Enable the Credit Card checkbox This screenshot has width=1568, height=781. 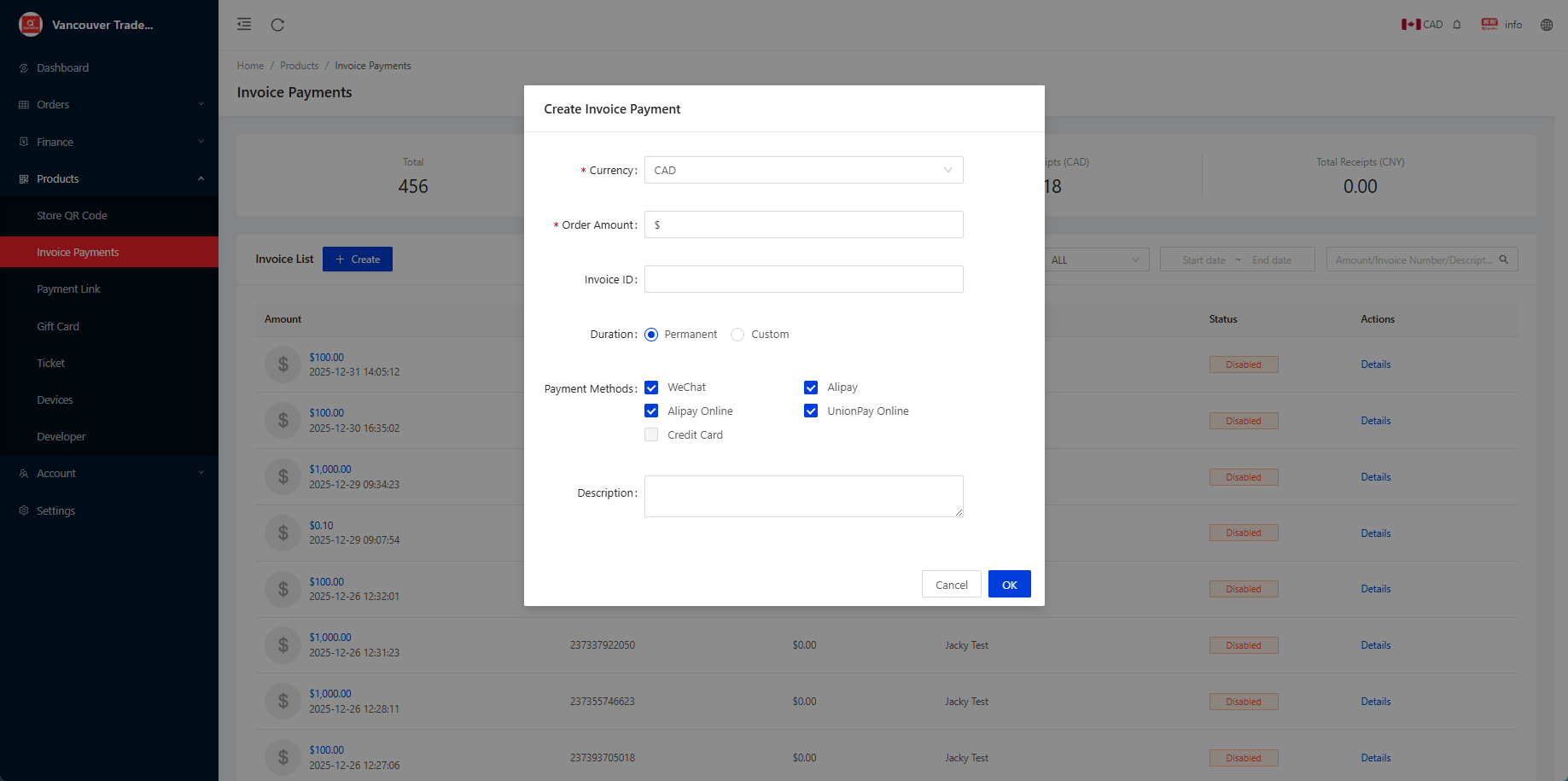651,435
